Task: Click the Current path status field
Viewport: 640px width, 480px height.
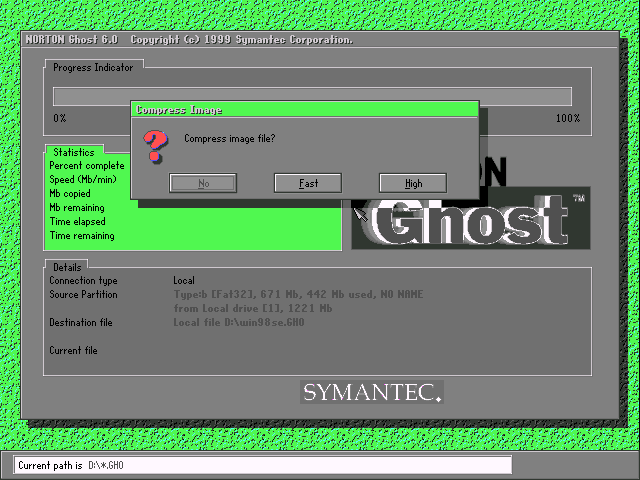Action: [262, 465]
